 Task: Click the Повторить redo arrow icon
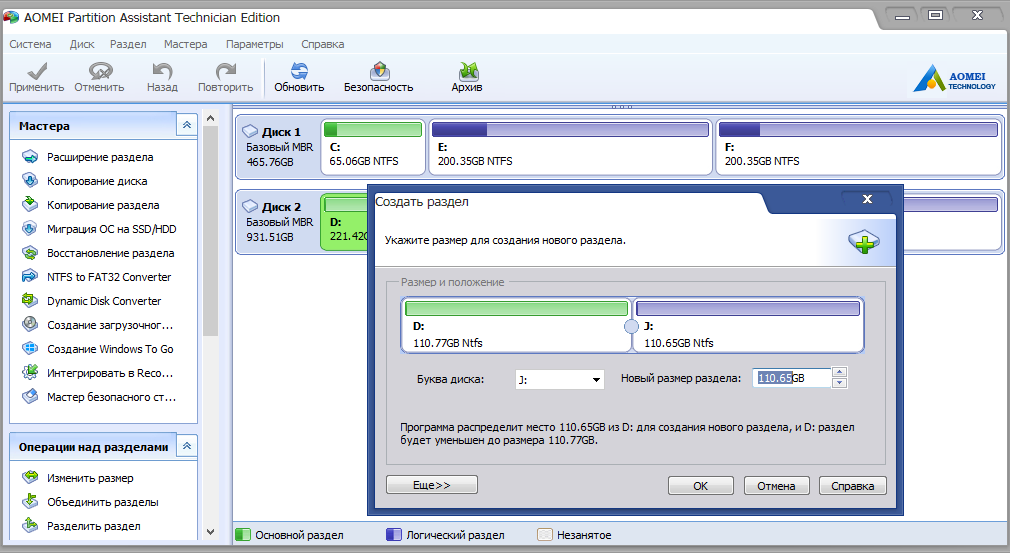[x=225, y=70]
